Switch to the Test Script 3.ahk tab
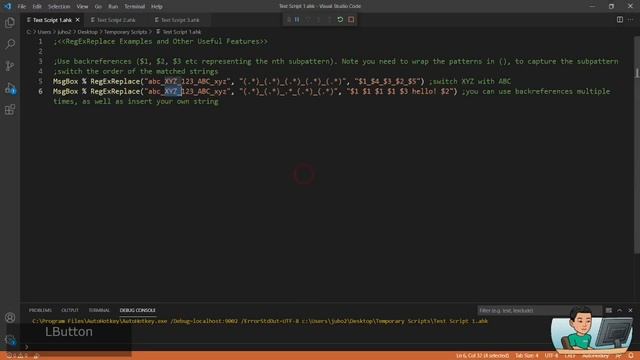Viewport: 640px width, 360px height. pyautogui.click(x=180, y=20)
